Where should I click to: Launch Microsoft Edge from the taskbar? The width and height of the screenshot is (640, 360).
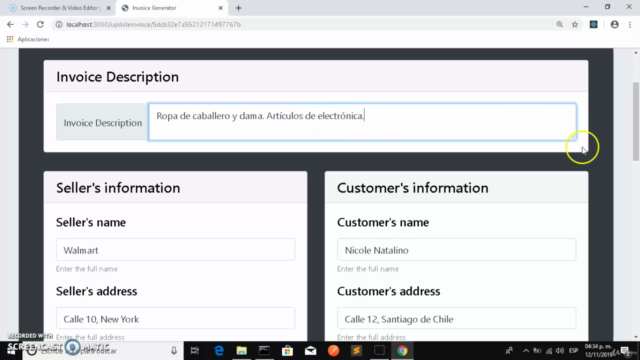219,351
